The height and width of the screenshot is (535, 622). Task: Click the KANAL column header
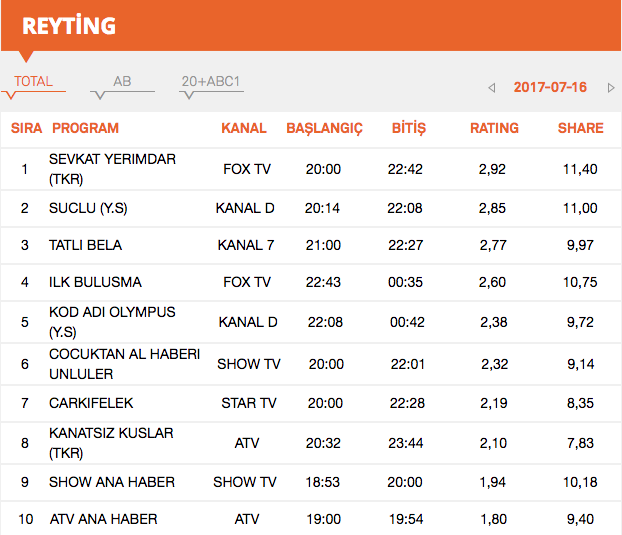click(244, 128)
